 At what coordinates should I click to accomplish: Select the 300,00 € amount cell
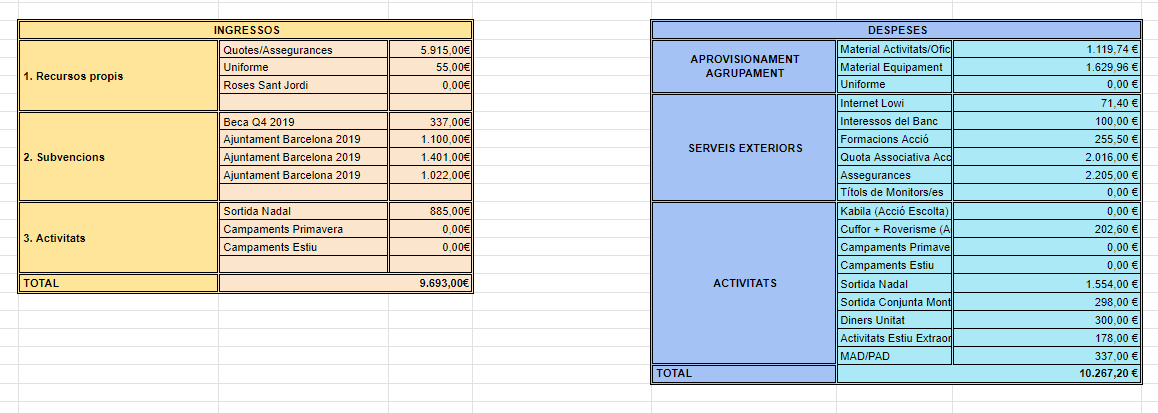(1046, 320)
